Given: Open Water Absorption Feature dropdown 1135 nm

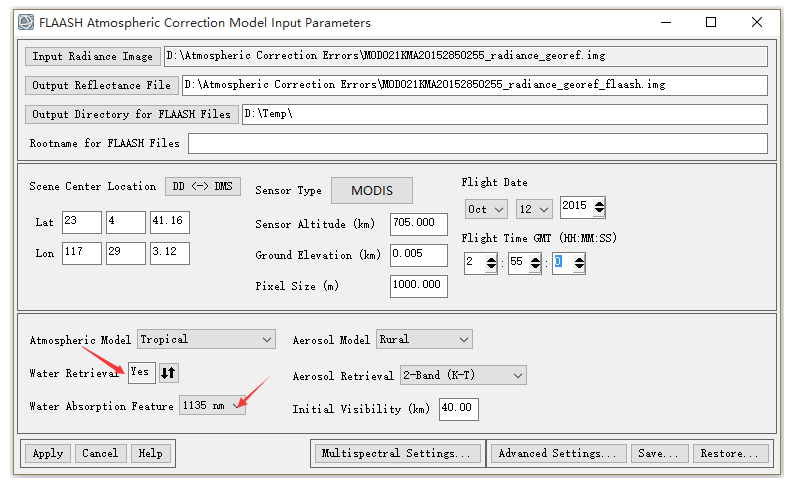Looking at the screenshot, I should (x=212, y=406).
